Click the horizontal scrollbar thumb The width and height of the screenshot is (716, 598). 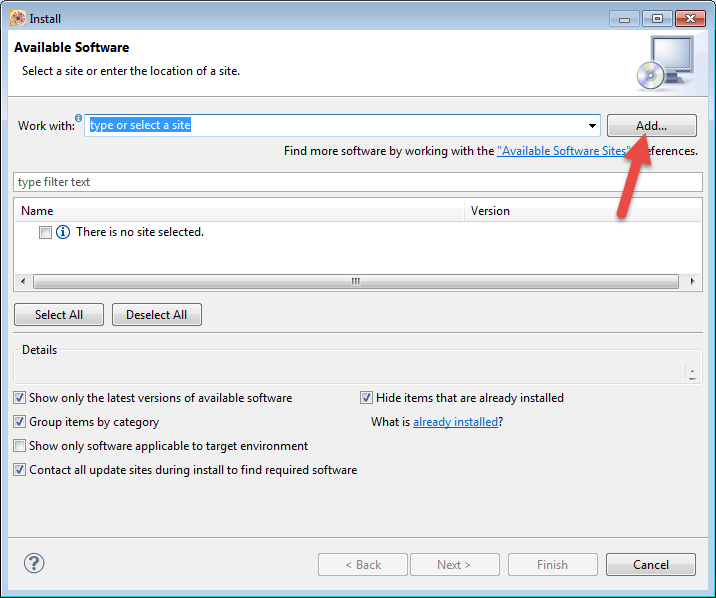[356, 281]
